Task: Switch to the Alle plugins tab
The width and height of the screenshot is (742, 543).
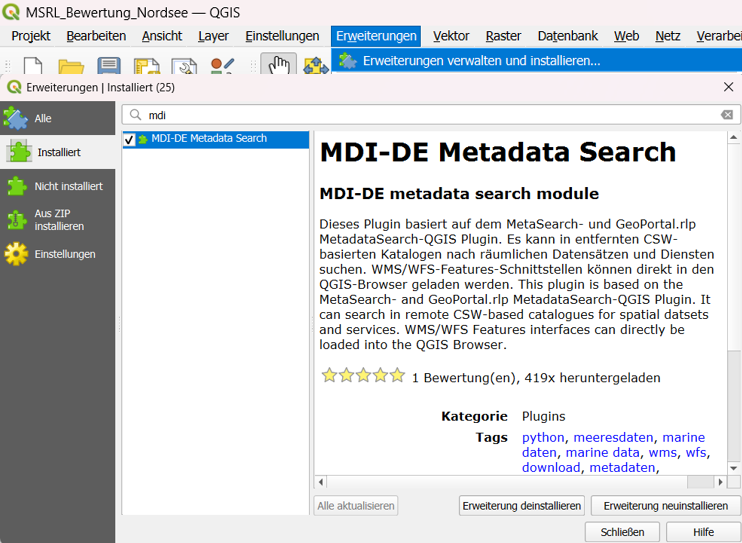Action: coord(43,118)
